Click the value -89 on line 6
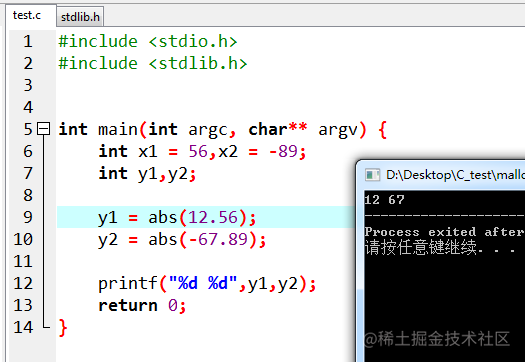The height and width of the screenshot is (362, 525). [x=283, y=151]
